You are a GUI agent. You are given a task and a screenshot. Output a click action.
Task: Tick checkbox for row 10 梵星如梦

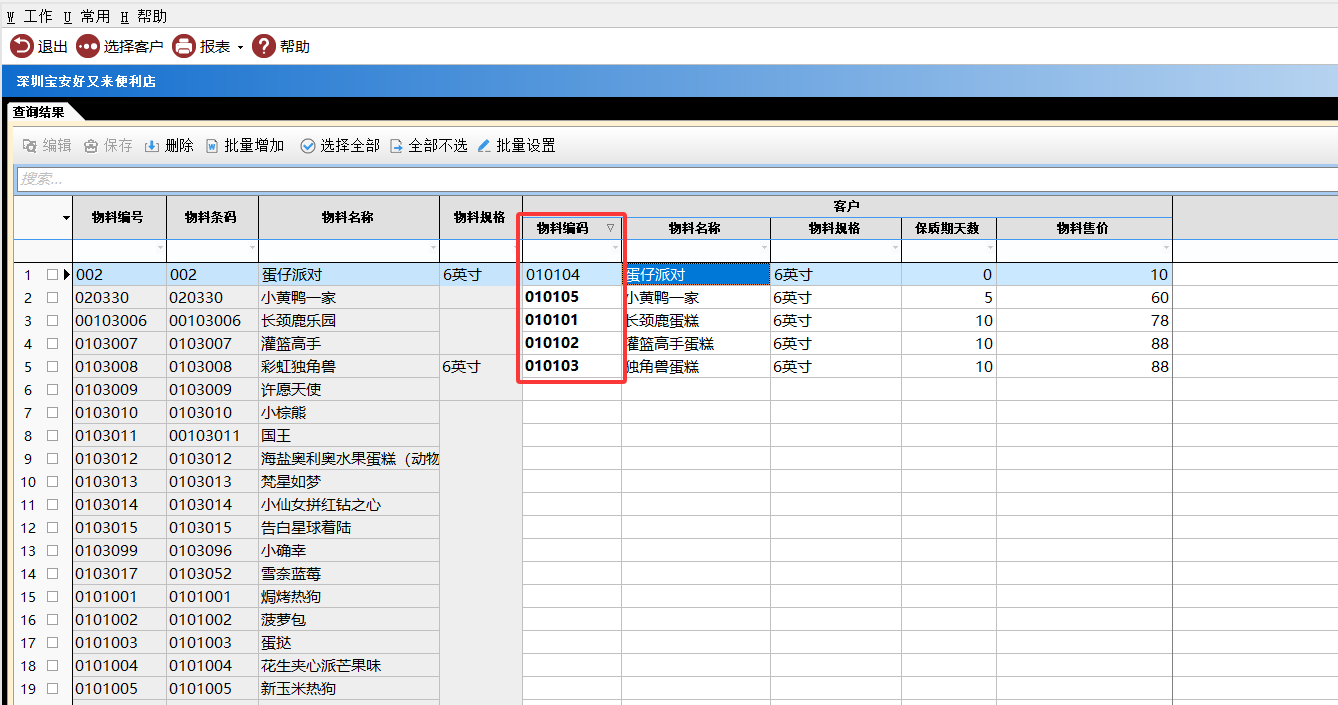coord(52,482)
